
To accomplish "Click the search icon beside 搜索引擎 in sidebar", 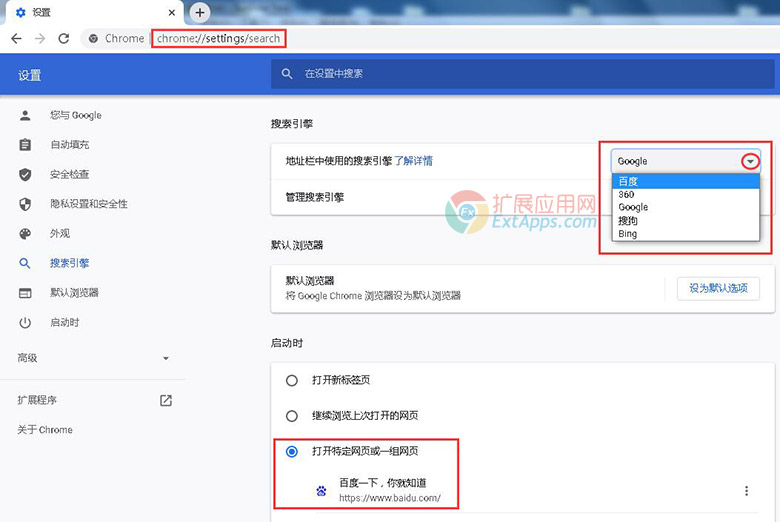I will tap(25, 263).
